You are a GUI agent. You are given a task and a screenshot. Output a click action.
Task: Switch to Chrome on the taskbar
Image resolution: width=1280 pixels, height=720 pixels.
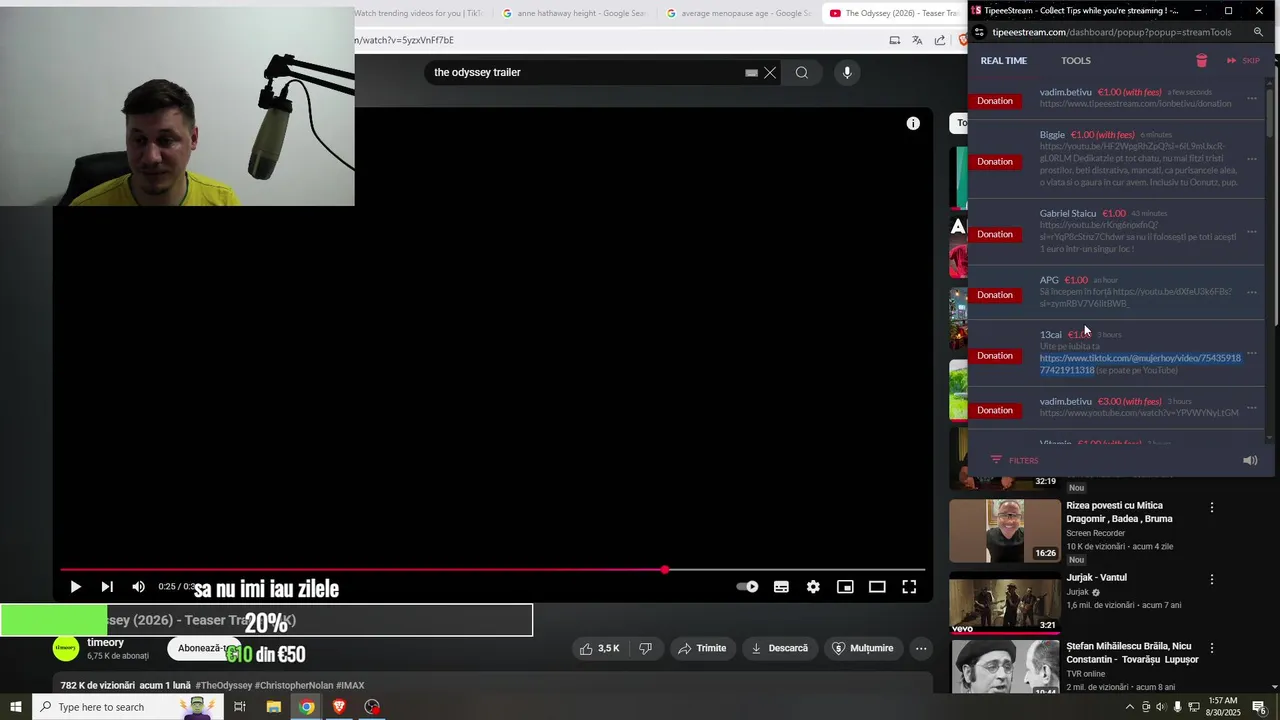click(x=306, y=707)
